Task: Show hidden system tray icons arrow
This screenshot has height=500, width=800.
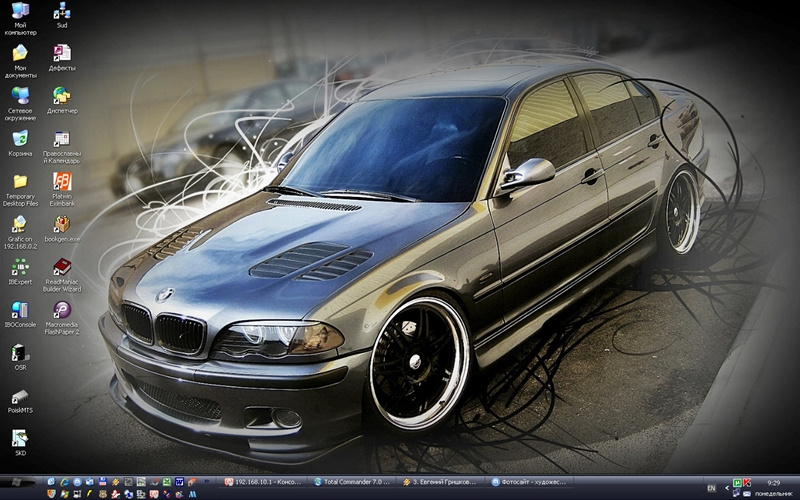Action: [x=727, y=488]
